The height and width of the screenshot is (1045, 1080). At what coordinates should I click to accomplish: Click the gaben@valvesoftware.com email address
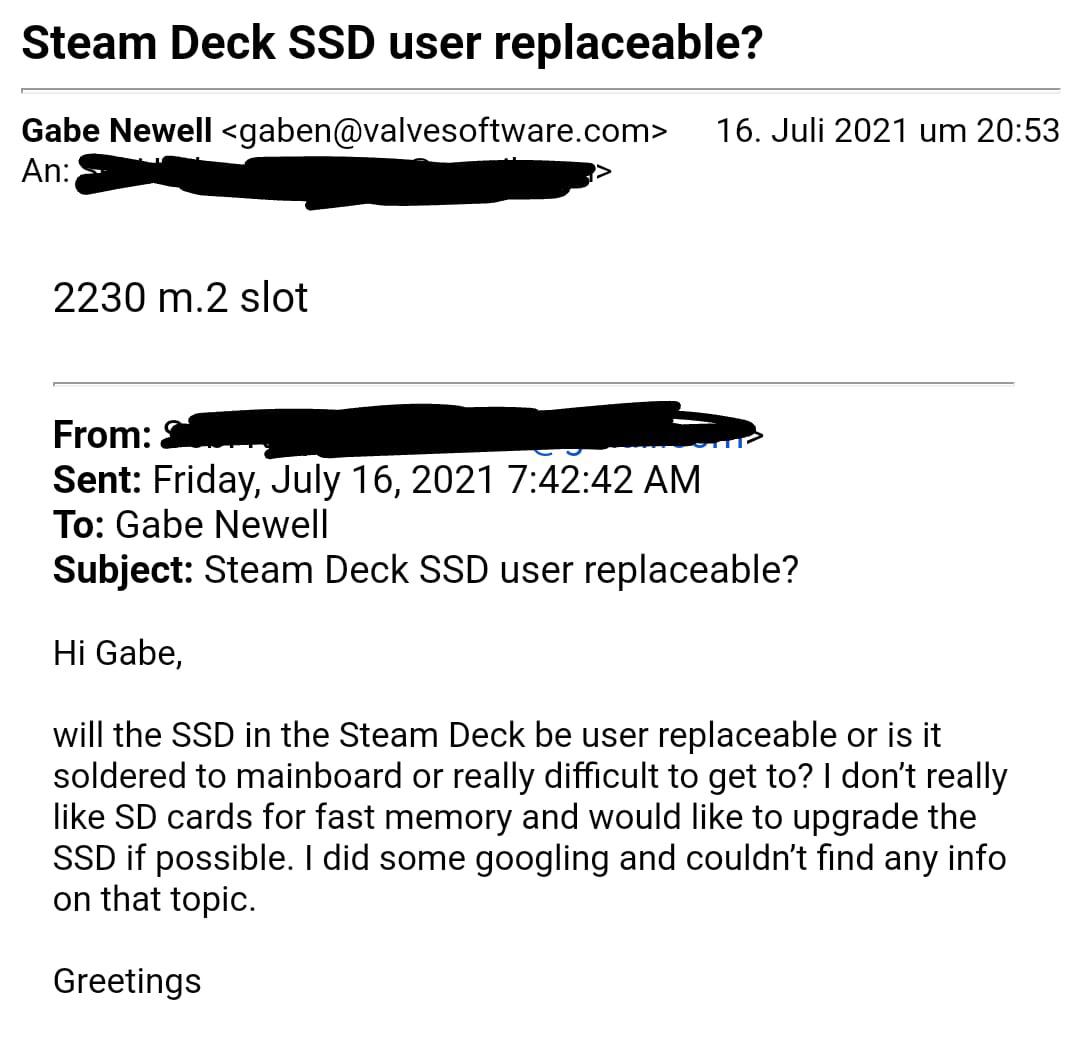click(x=443, y=131)
